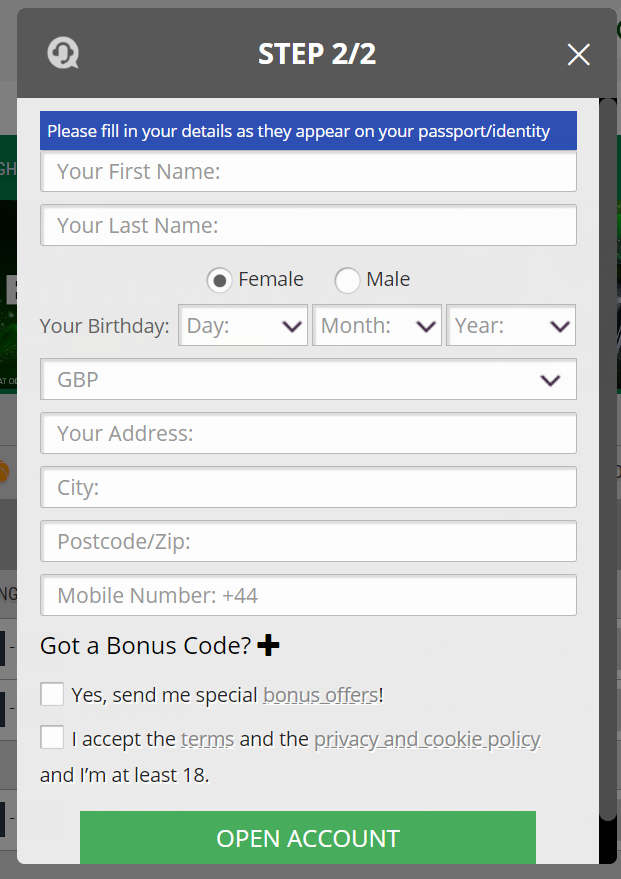621x879 pixels.
Task: Open the birthday Month dropdown
Action: (377, 325)
